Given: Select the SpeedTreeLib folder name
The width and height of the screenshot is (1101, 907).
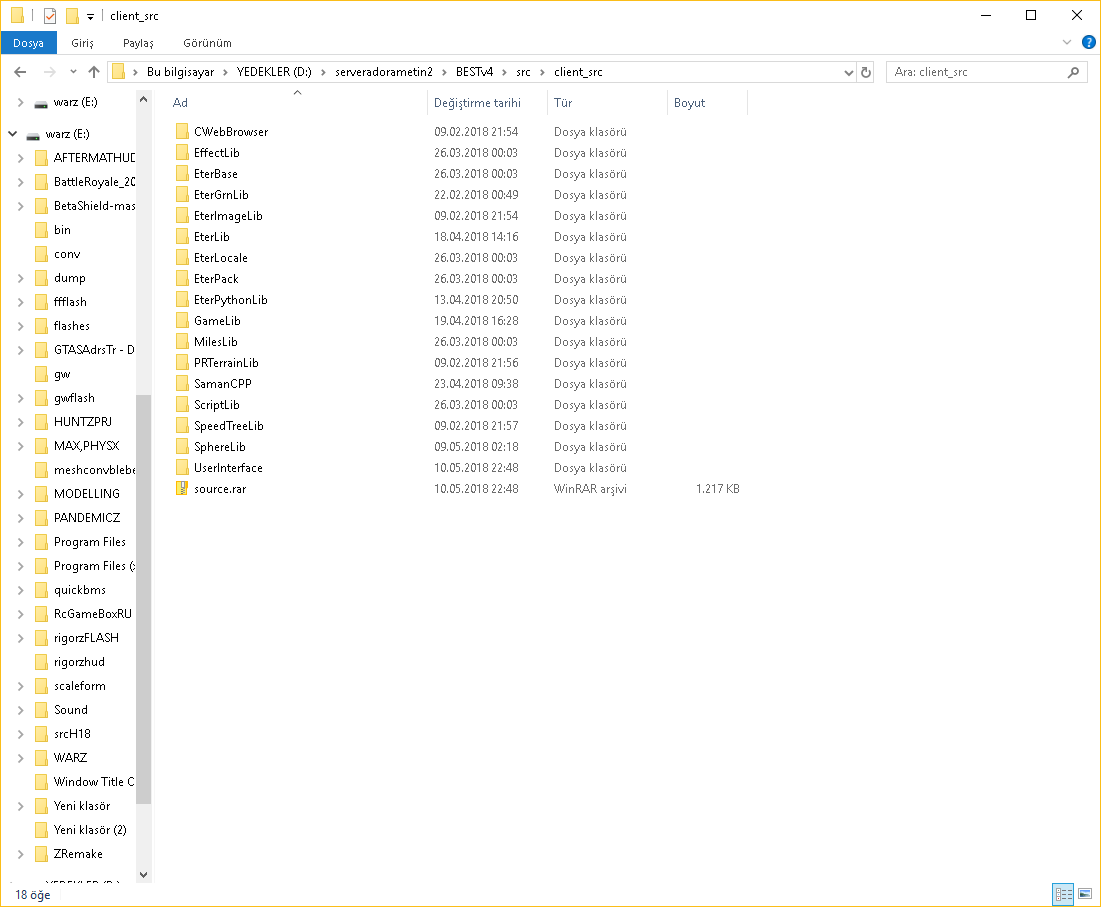Looking at the screenshot, I should (229, 426).
